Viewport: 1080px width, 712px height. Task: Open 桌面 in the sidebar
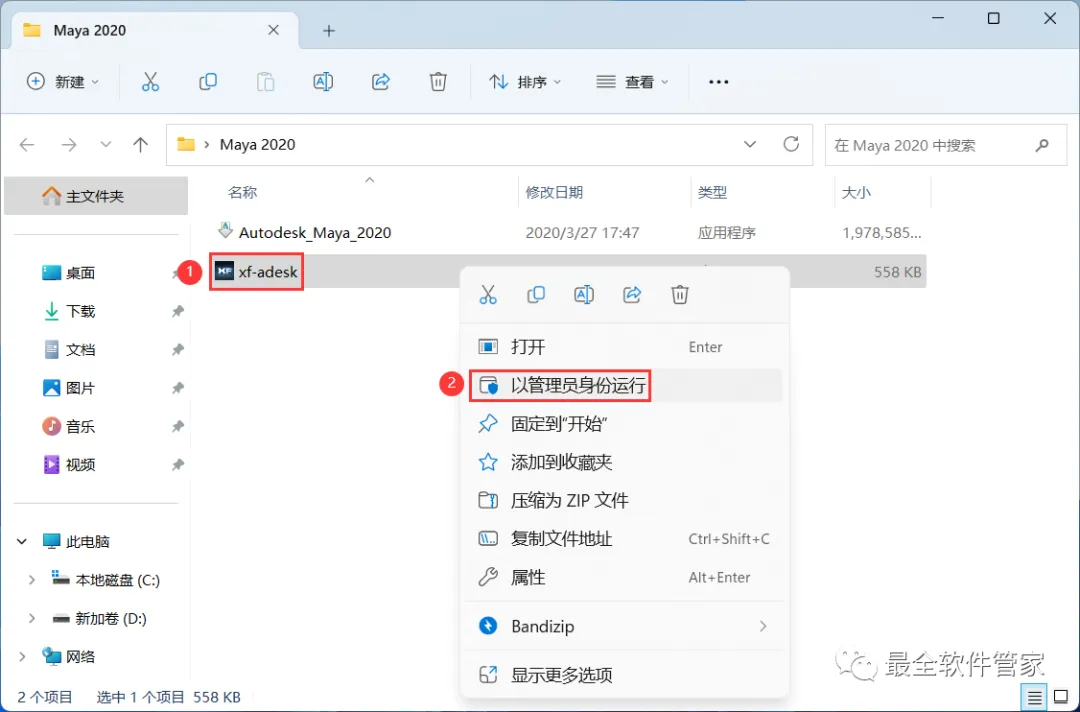pyautogui.click(x=81, y=273)
